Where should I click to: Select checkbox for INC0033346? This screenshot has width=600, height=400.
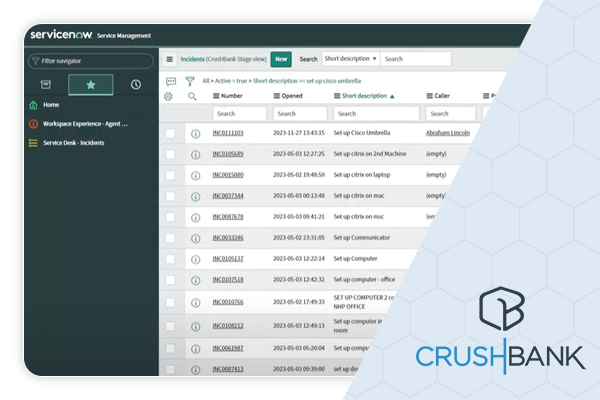(x=170, y=238)
